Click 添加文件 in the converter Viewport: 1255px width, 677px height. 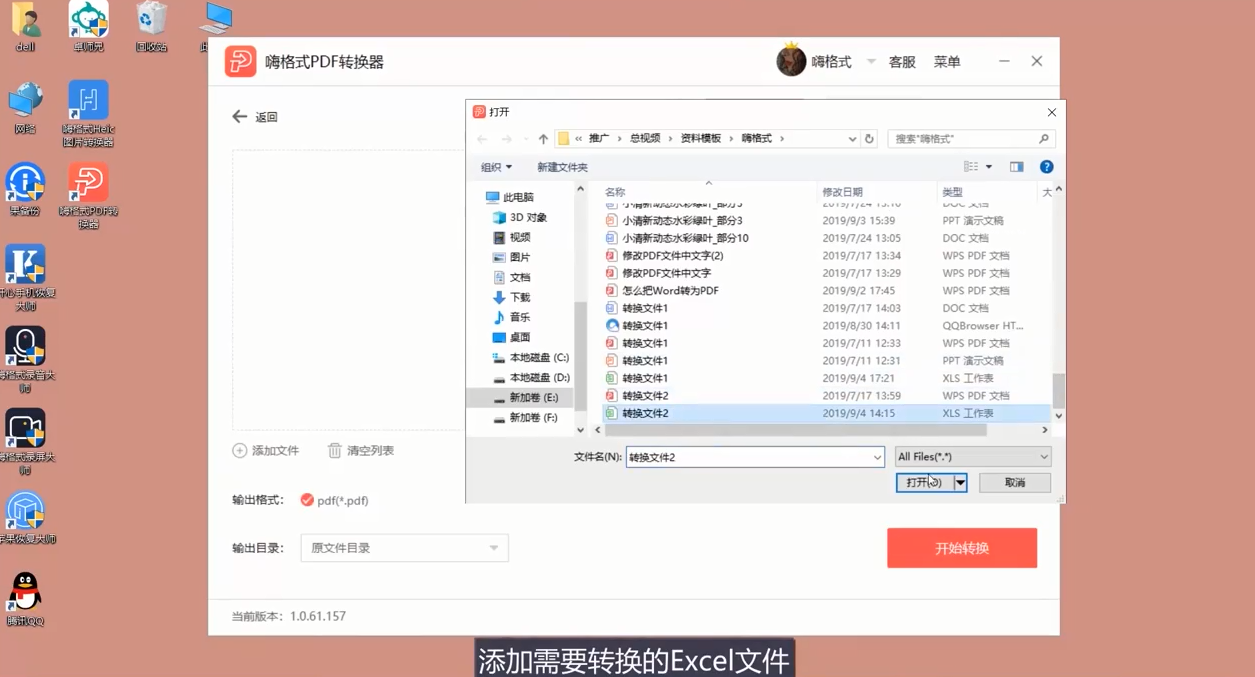tap(266, 451)
